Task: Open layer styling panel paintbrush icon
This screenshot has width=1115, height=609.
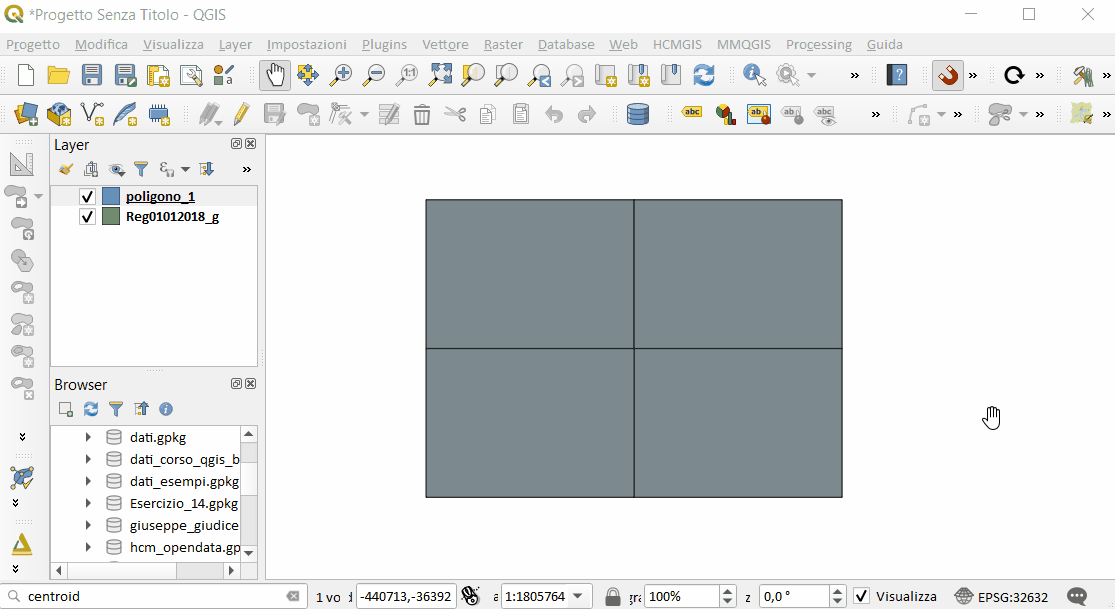Action: pyautogui.click(x=66, y=169)
